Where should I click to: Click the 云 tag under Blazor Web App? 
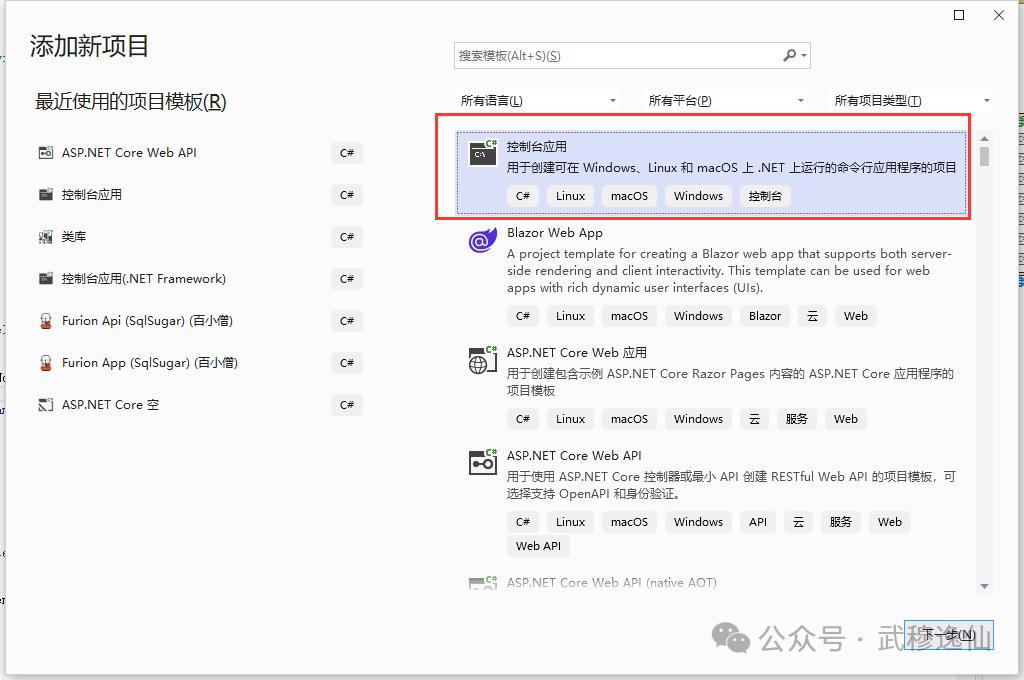pos(812,316)
